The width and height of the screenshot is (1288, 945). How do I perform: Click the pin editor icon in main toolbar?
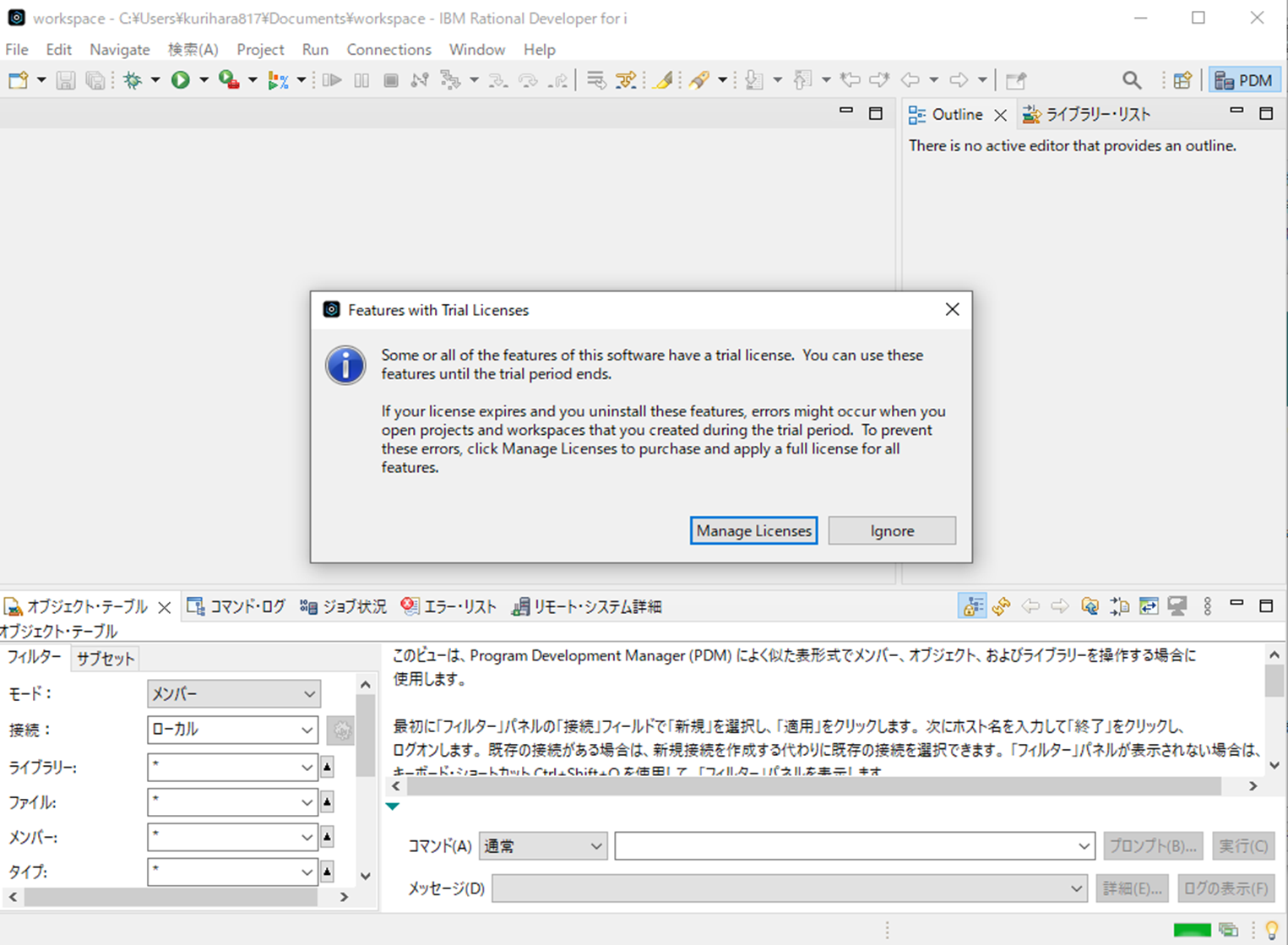point(1016,80)
